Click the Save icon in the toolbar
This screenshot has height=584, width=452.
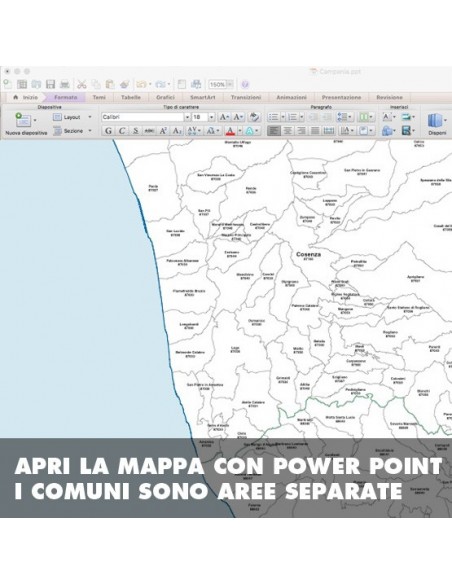click(x=51, y=85)
